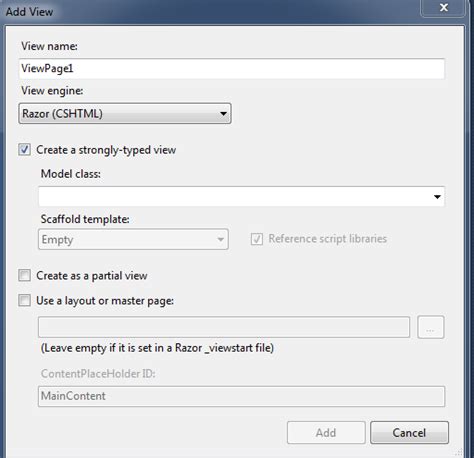
Task: Click the "View engine:" label
Action: 52,91
